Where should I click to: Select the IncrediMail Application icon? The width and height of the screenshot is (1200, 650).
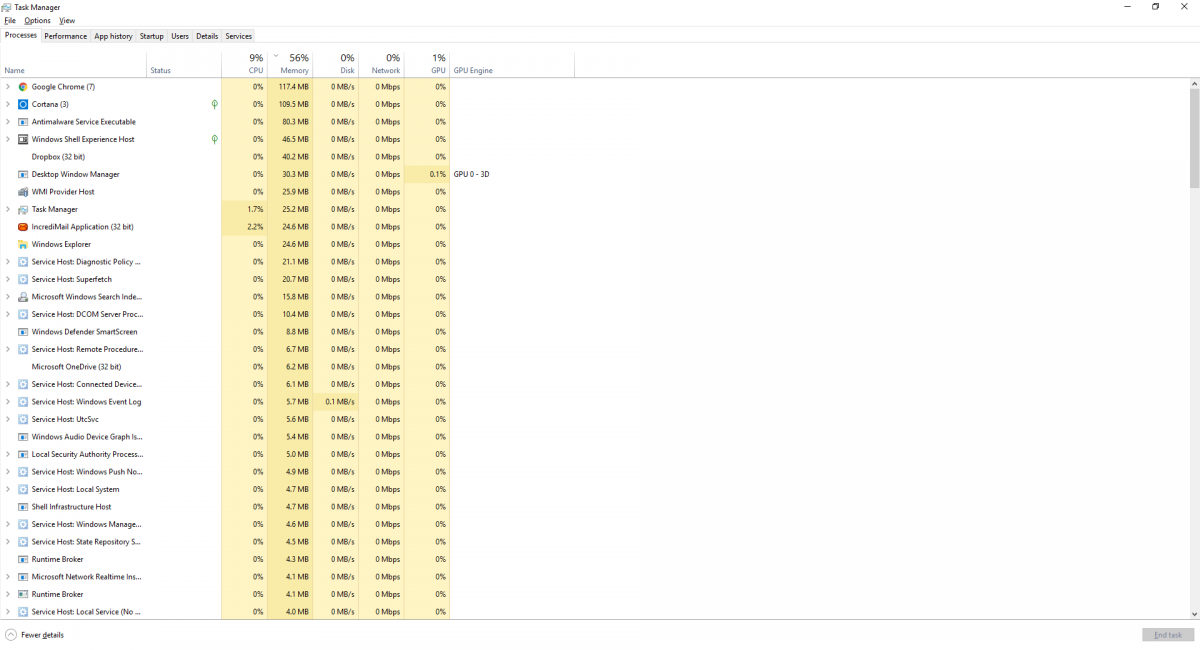(x=23, y=227)
